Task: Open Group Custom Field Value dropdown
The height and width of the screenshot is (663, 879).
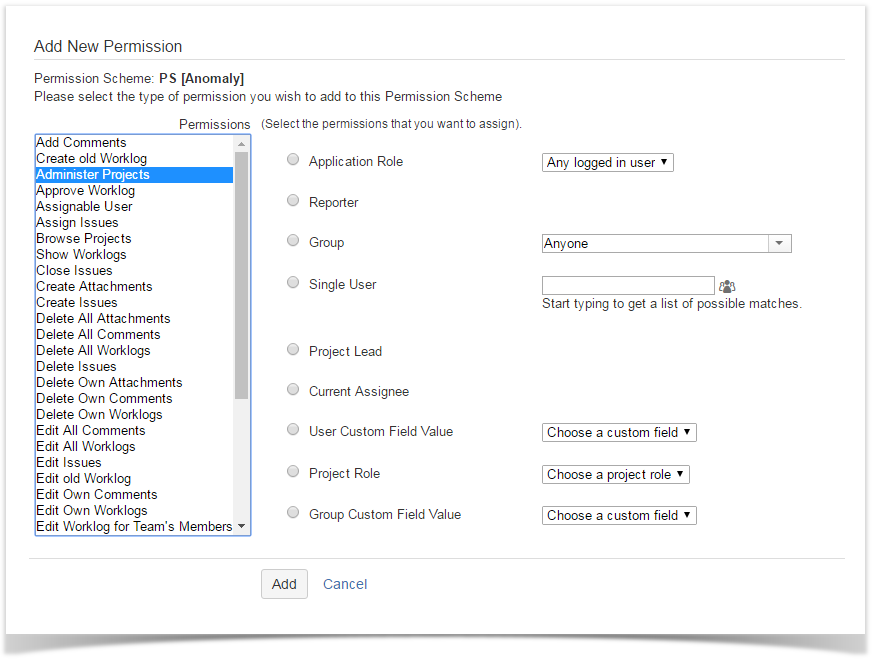Action: (x=619, y=515)
